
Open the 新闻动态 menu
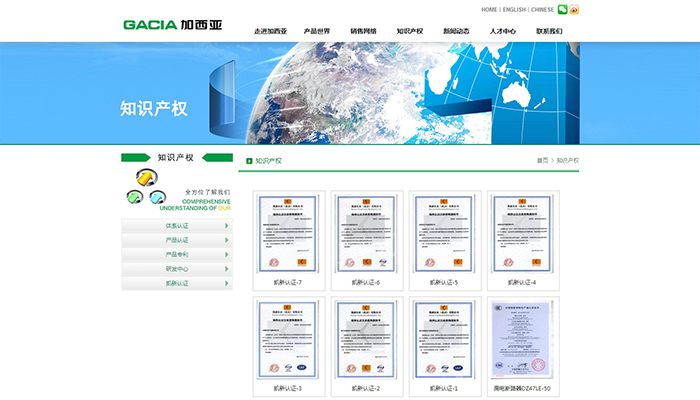456,31
